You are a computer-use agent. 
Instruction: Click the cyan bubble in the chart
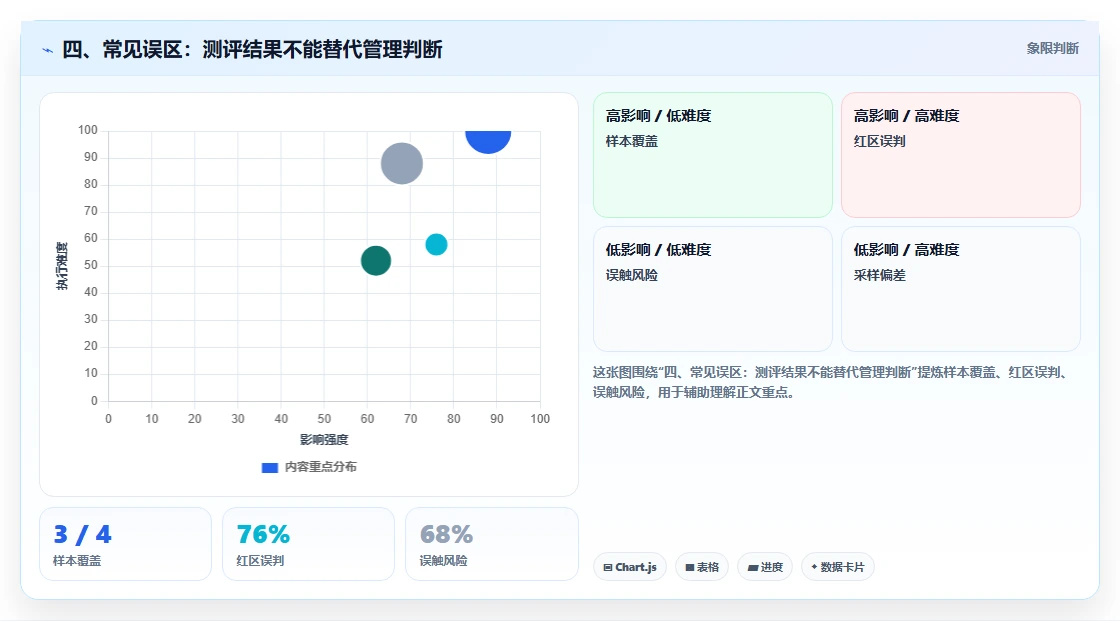(x=436, y=244)
